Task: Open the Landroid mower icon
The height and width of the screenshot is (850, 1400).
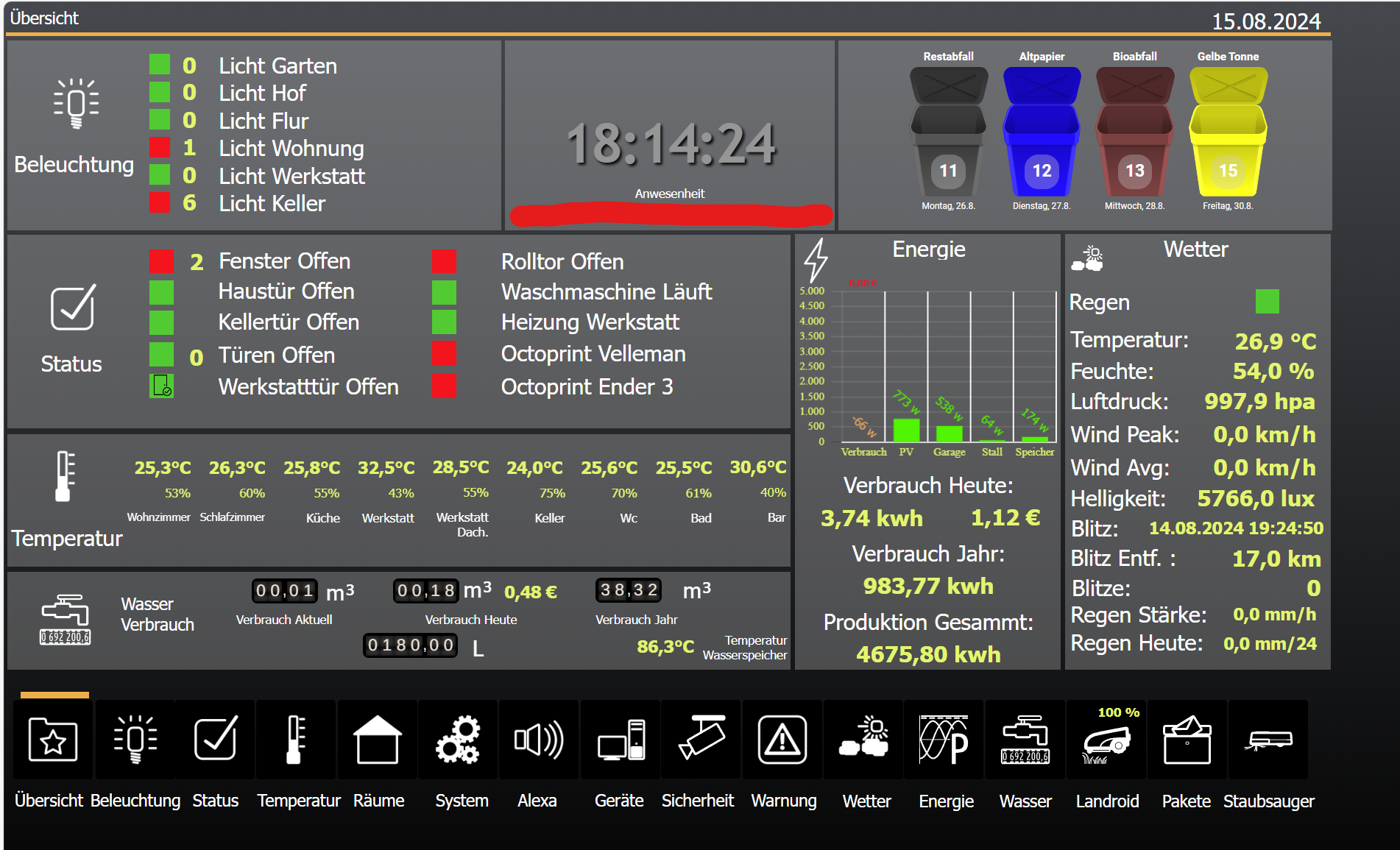Action: (x=1106, y=742)
